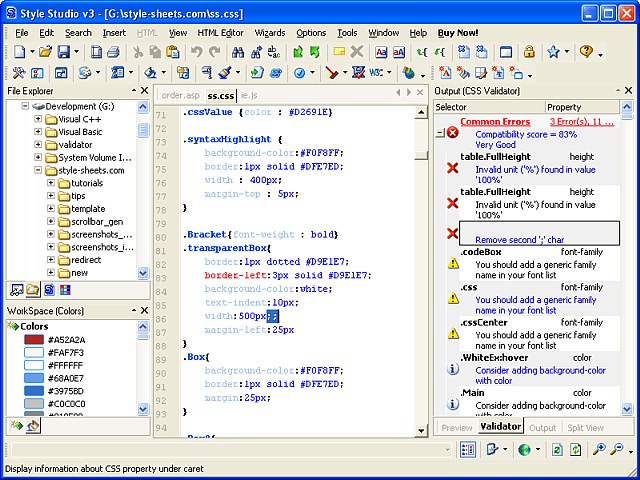Click the Replace text icon
The height and width of the screenshot is (480, 640).
274,52
